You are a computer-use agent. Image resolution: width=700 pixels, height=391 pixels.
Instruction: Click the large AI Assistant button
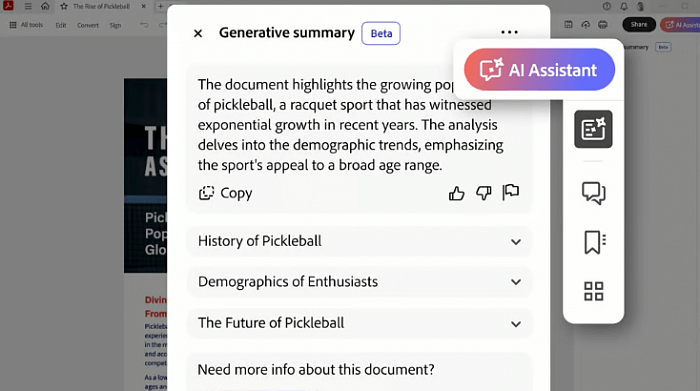[x=539, y=70]
